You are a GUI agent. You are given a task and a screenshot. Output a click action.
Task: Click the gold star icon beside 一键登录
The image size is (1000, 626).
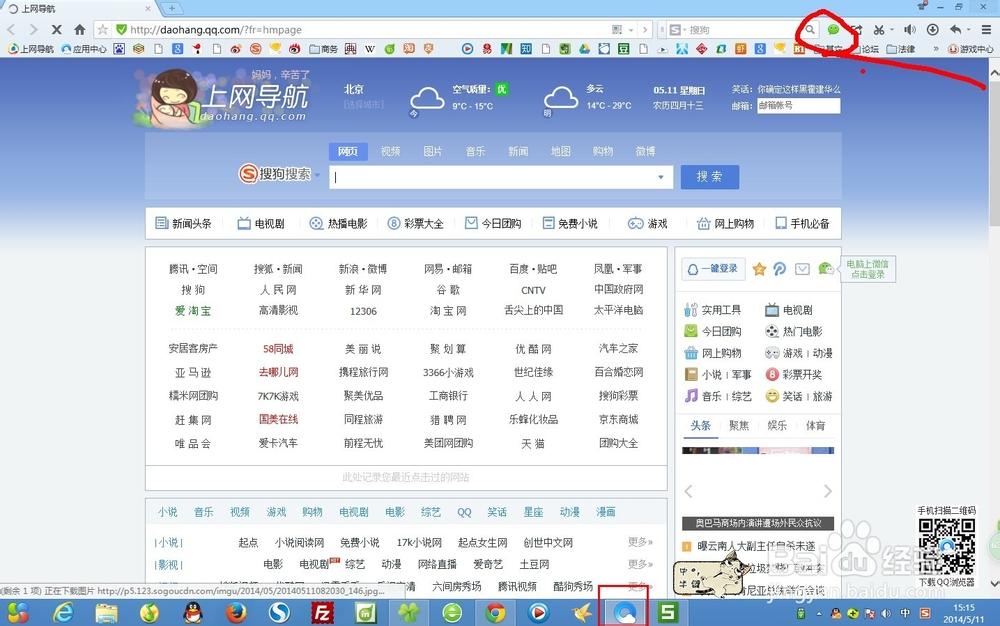click(759, 269)
